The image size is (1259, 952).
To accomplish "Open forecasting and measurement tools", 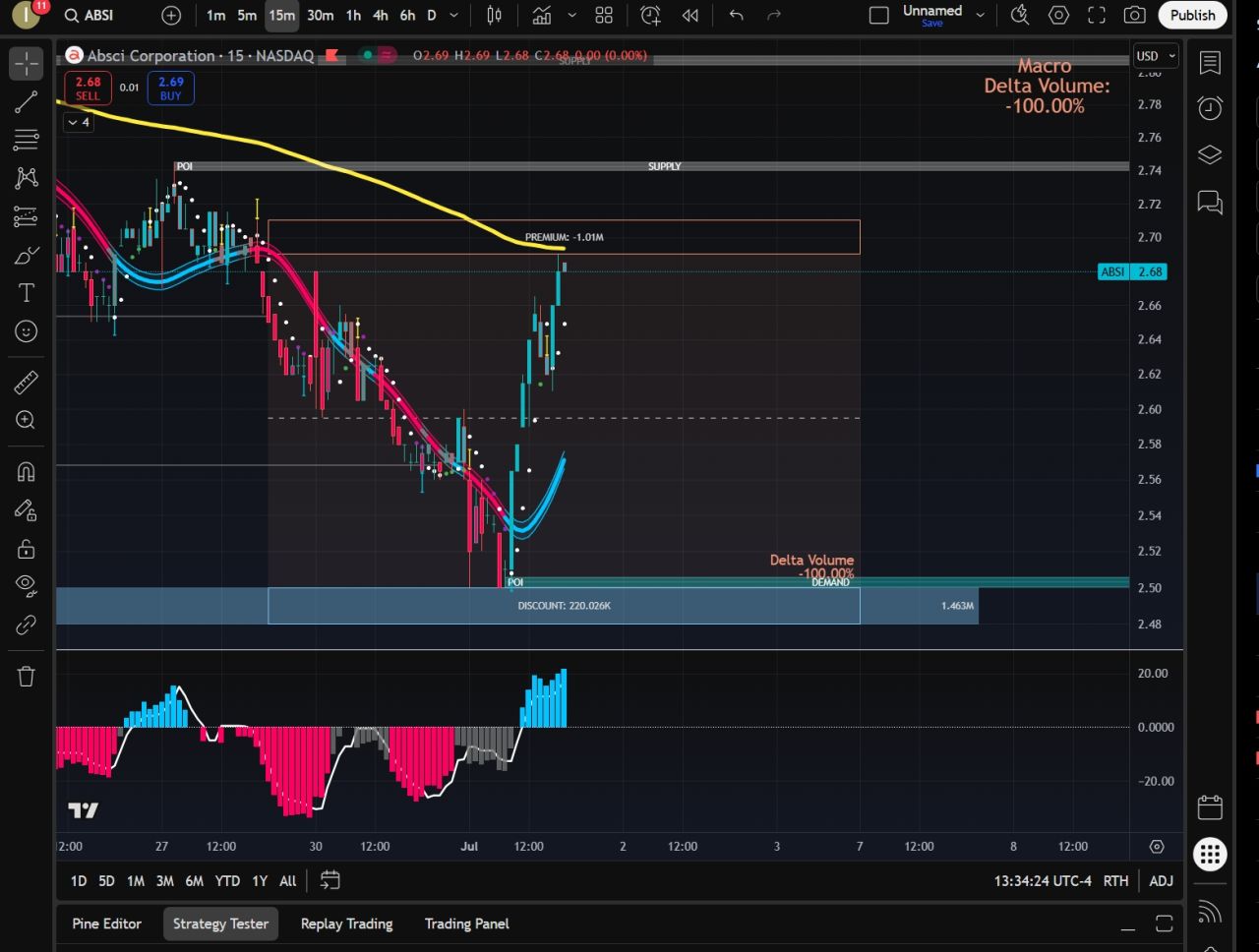I will [x=27, y=216].
